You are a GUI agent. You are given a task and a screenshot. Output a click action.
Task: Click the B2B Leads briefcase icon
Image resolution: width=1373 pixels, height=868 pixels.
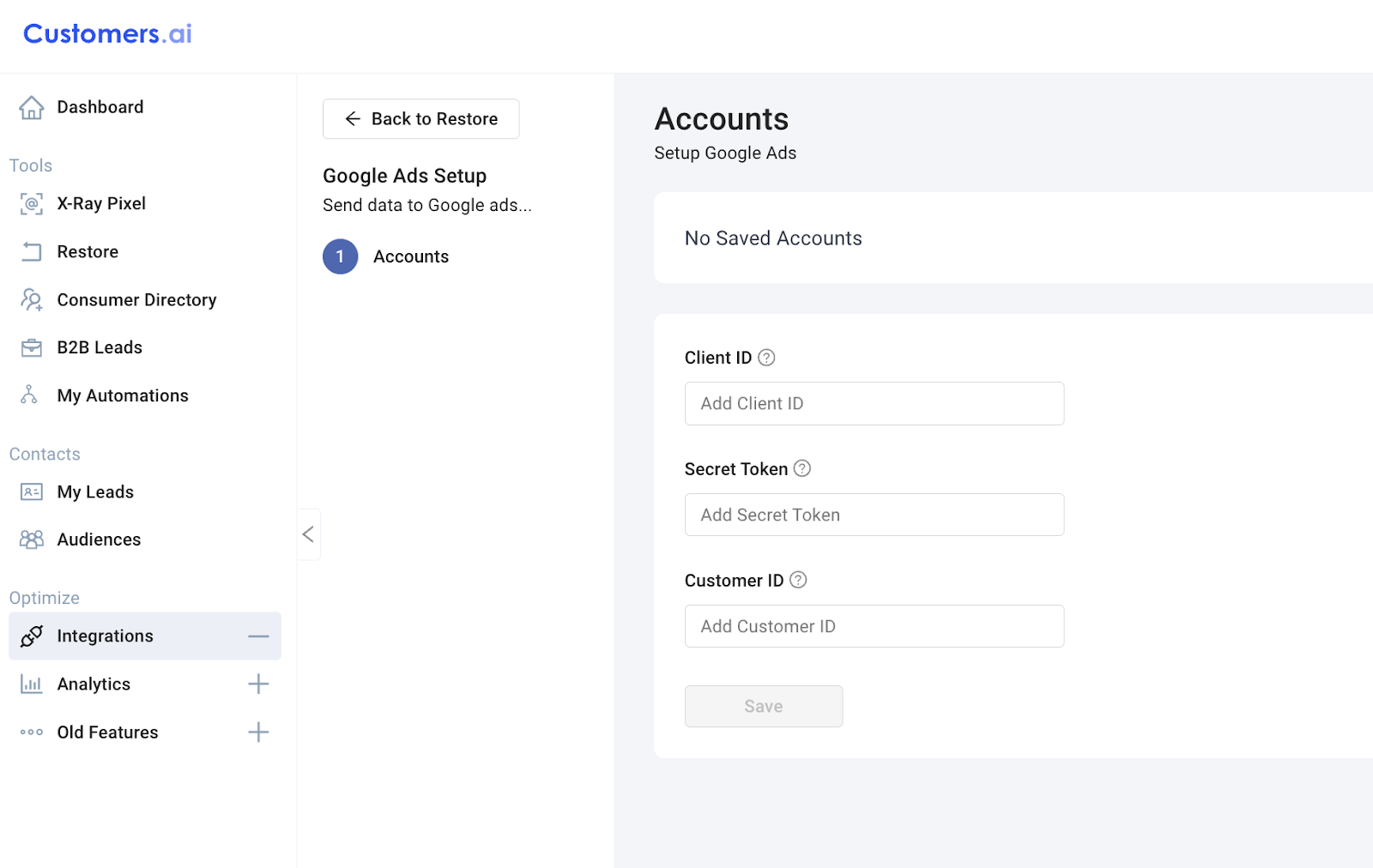click(32, 347)
